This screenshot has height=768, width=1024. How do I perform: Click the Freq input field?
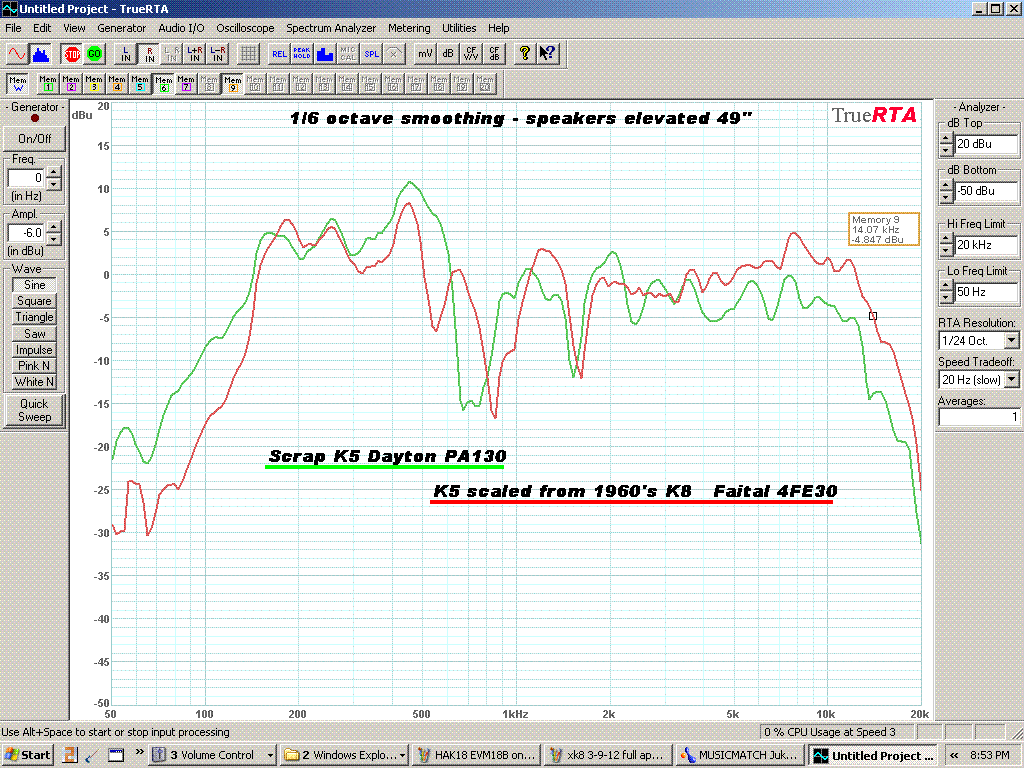pyautogui.click(x=26, y=178)
